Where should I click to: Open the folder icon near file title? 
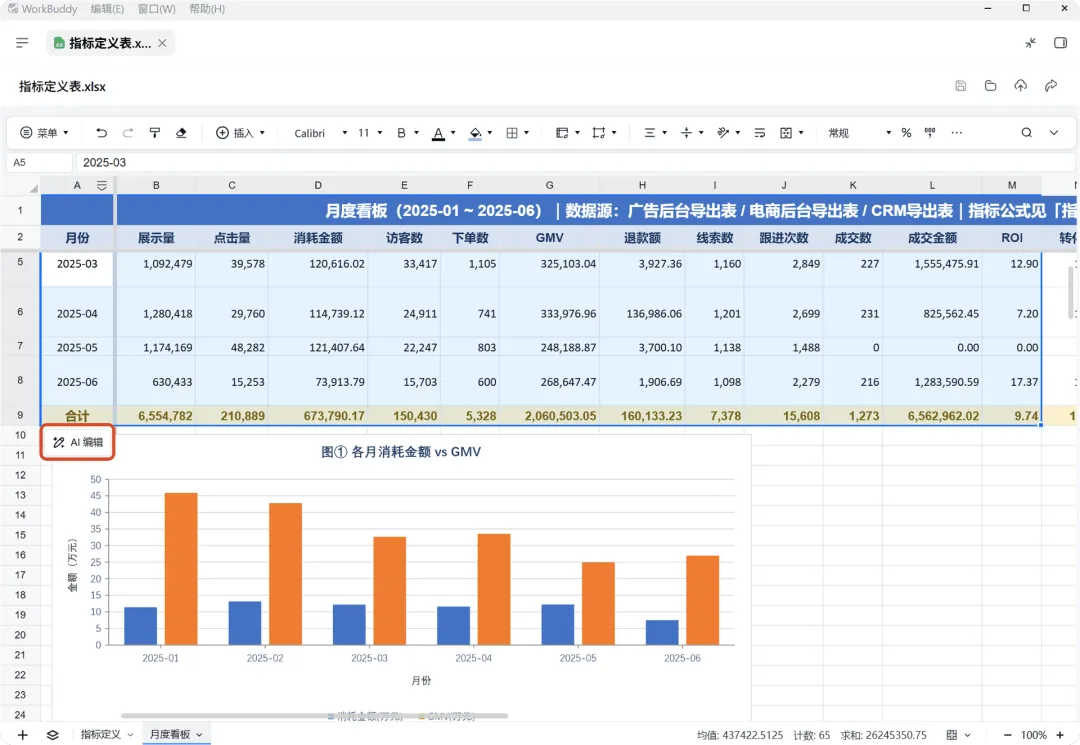click(x=990, y=86)
